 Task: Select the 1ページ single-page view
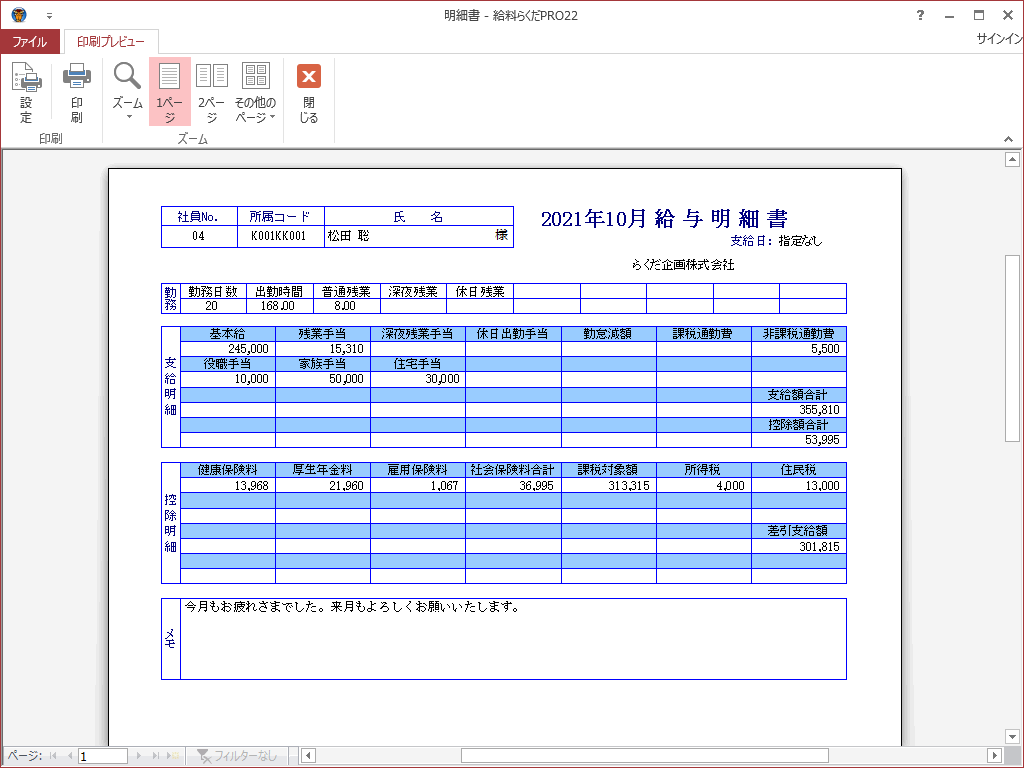169,91
